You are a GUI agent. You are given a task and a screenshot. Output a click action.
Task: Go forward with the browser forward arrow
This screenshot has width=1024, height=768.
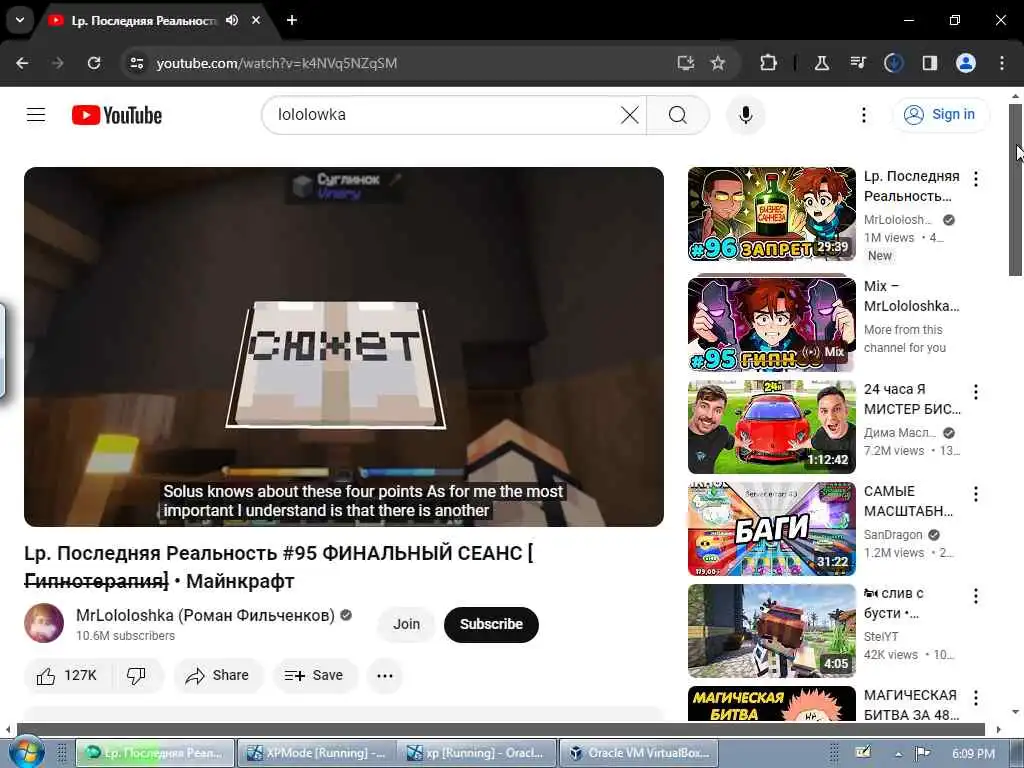pyautogui.click(x=58, y=63)
